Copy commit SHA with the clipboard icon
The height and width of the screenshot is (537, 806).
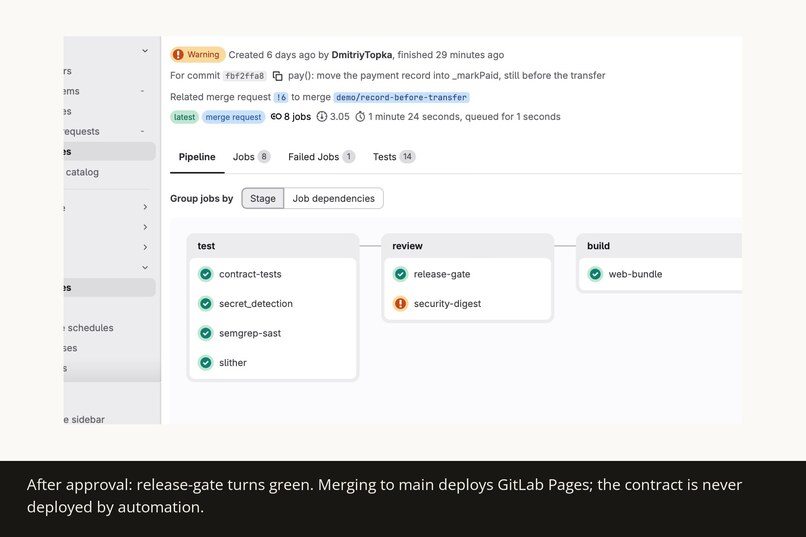point(278,76)
